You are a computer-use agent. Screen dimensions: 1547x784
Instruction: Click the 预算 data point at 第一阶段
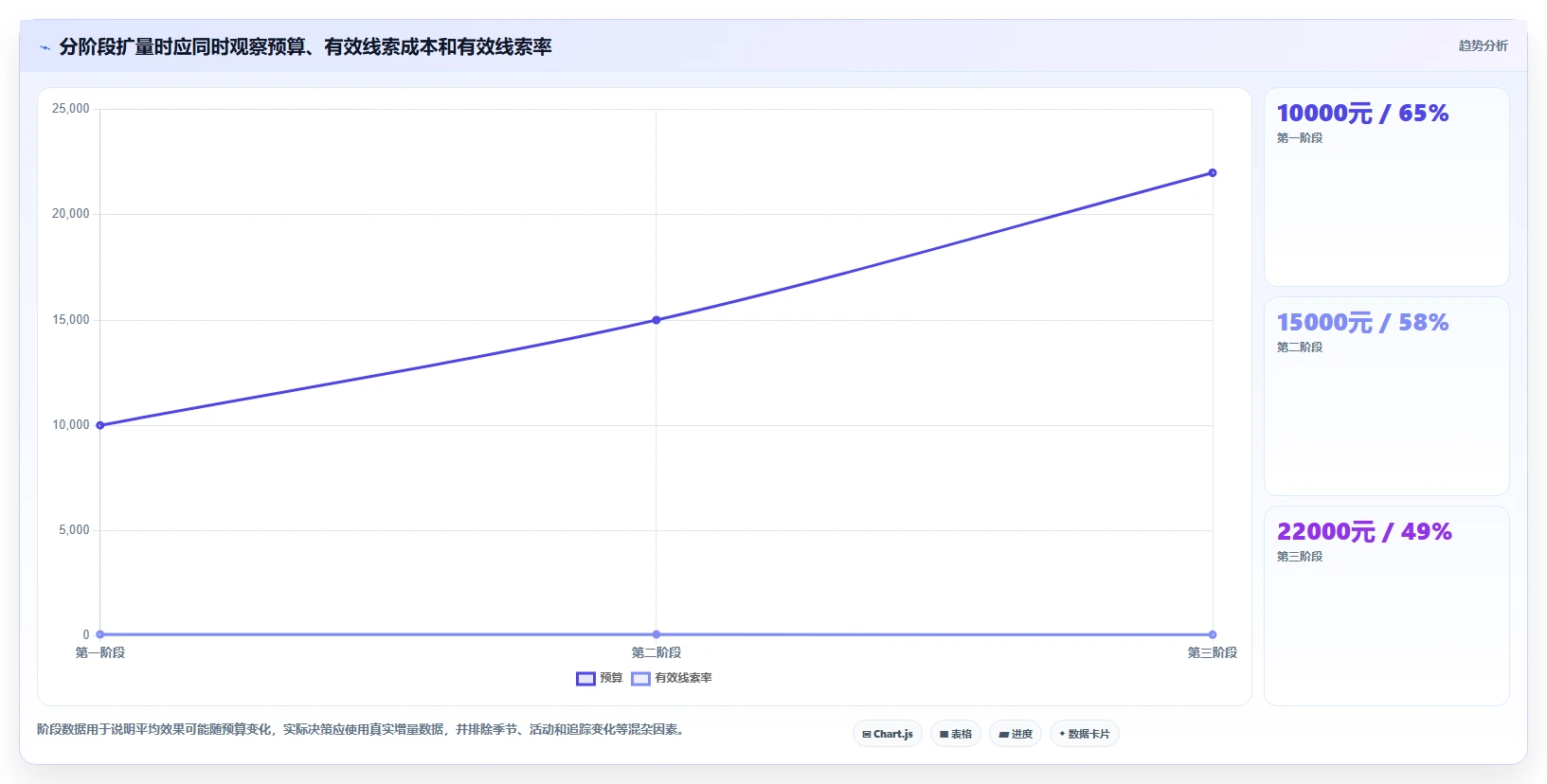coord(100,425)
